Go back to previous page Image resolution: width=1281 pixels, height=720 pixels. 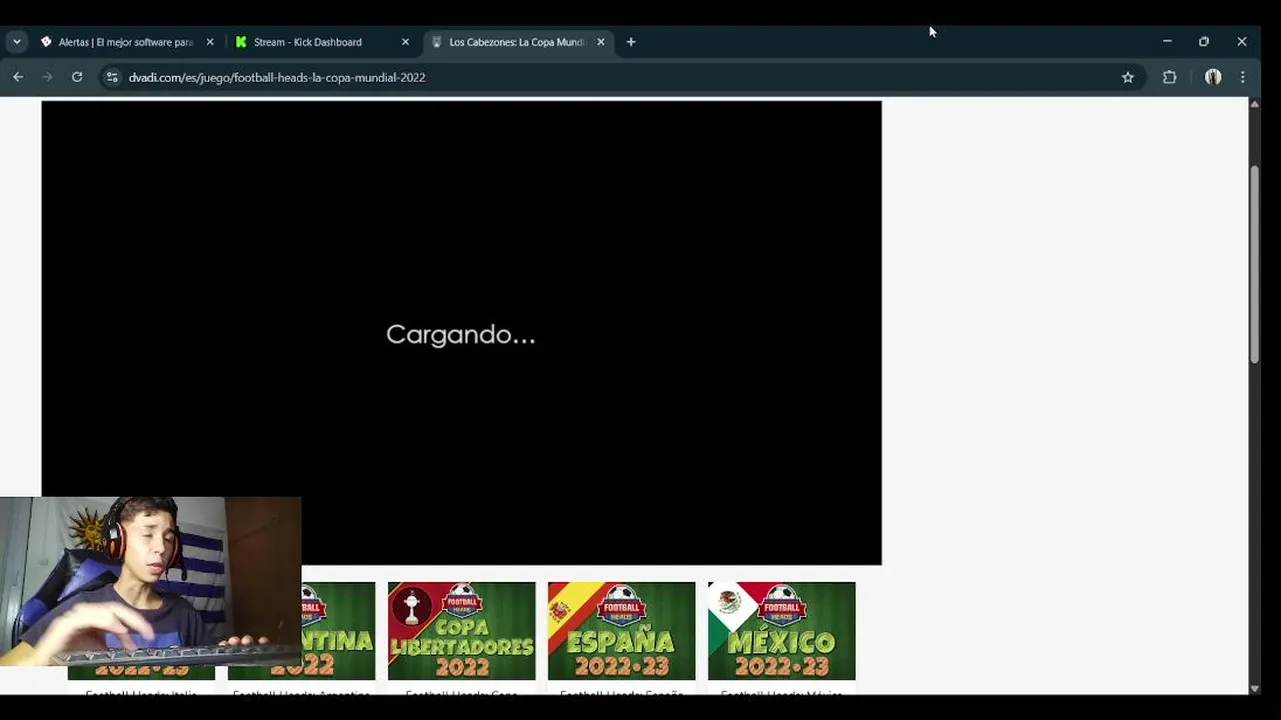point(18,77)
